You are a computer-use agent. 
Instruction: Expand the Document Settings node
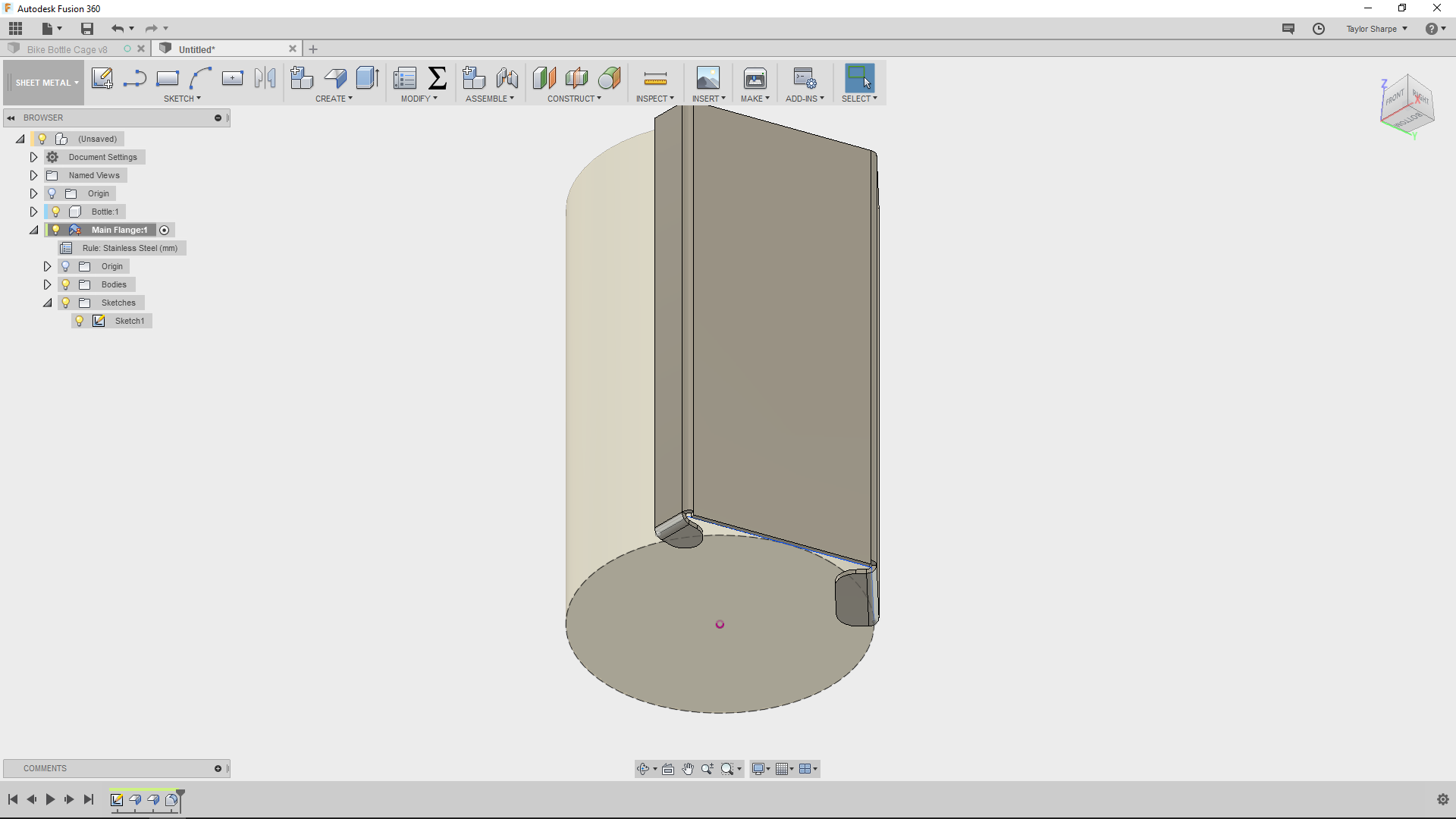pos(33,157)
